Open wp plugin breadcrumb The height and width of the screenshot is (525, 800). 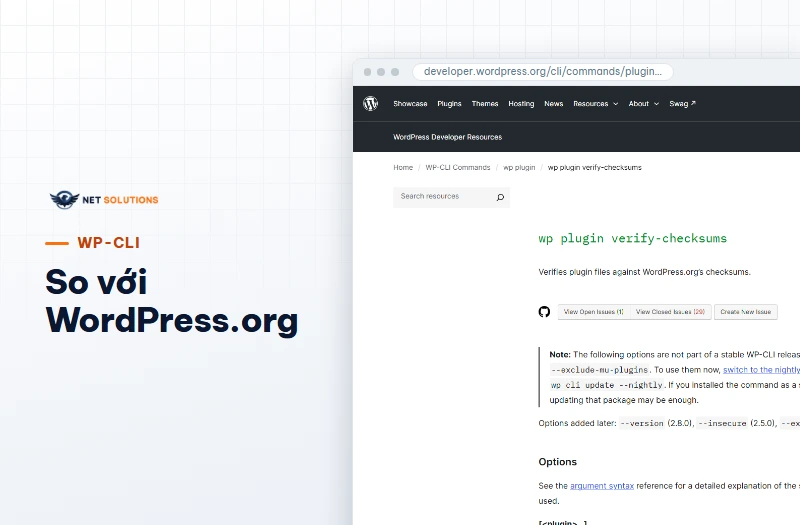(519, 167)
